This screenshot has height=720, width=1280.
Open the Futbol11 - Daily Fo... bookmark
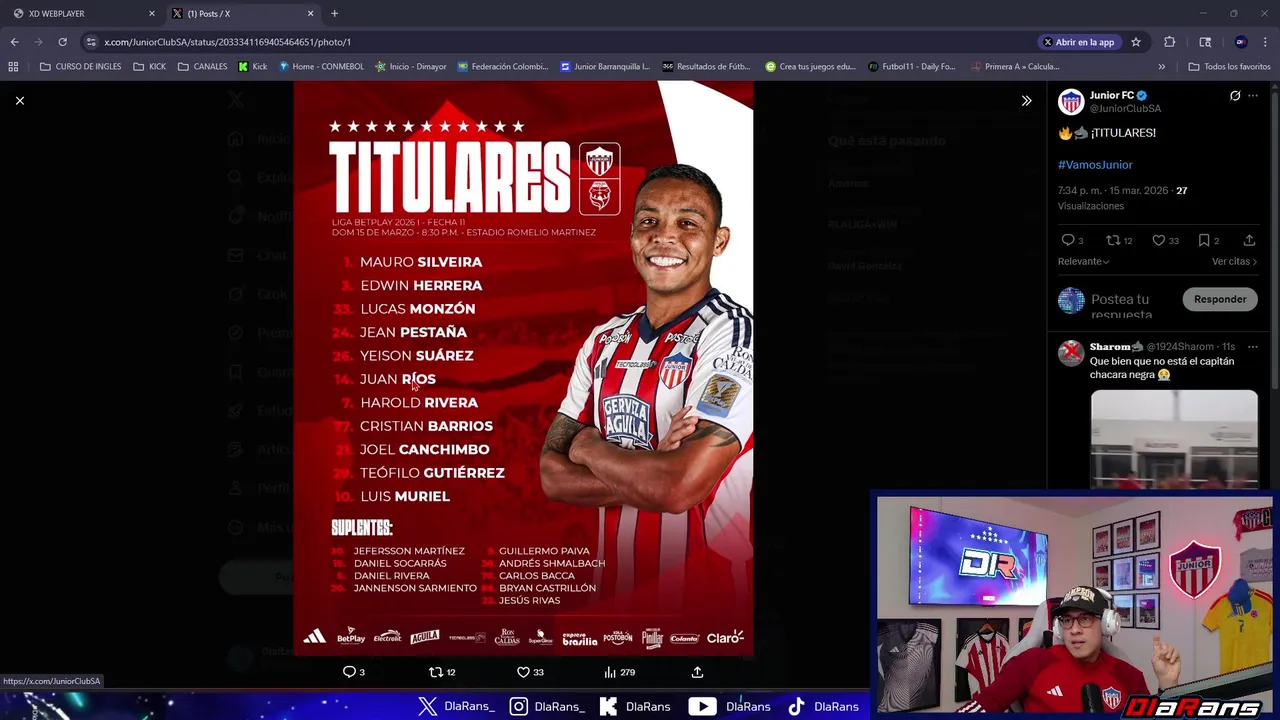point(912,67)
